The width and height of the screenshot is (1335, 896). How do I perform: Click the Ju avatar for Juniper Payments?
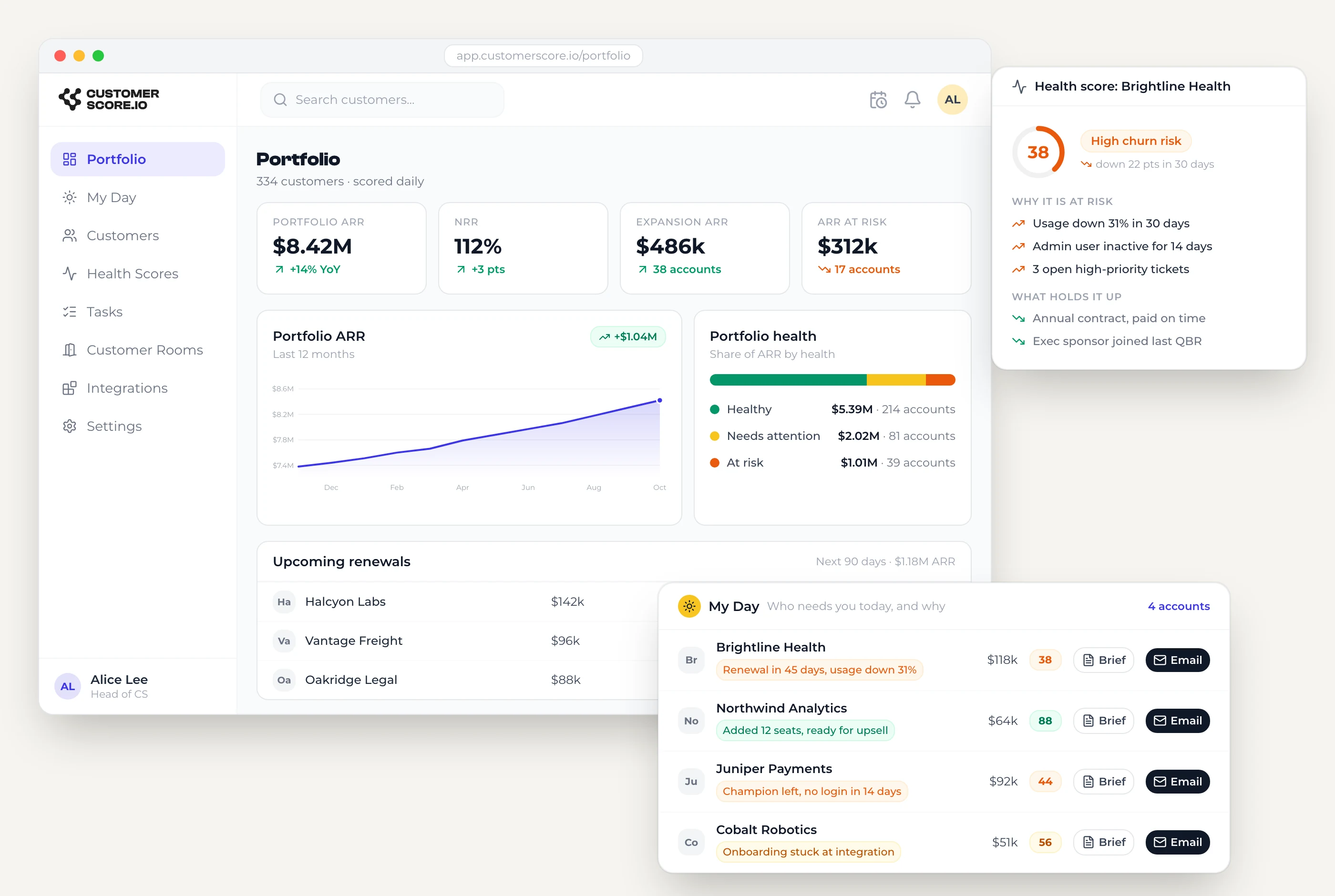(691, 781)
